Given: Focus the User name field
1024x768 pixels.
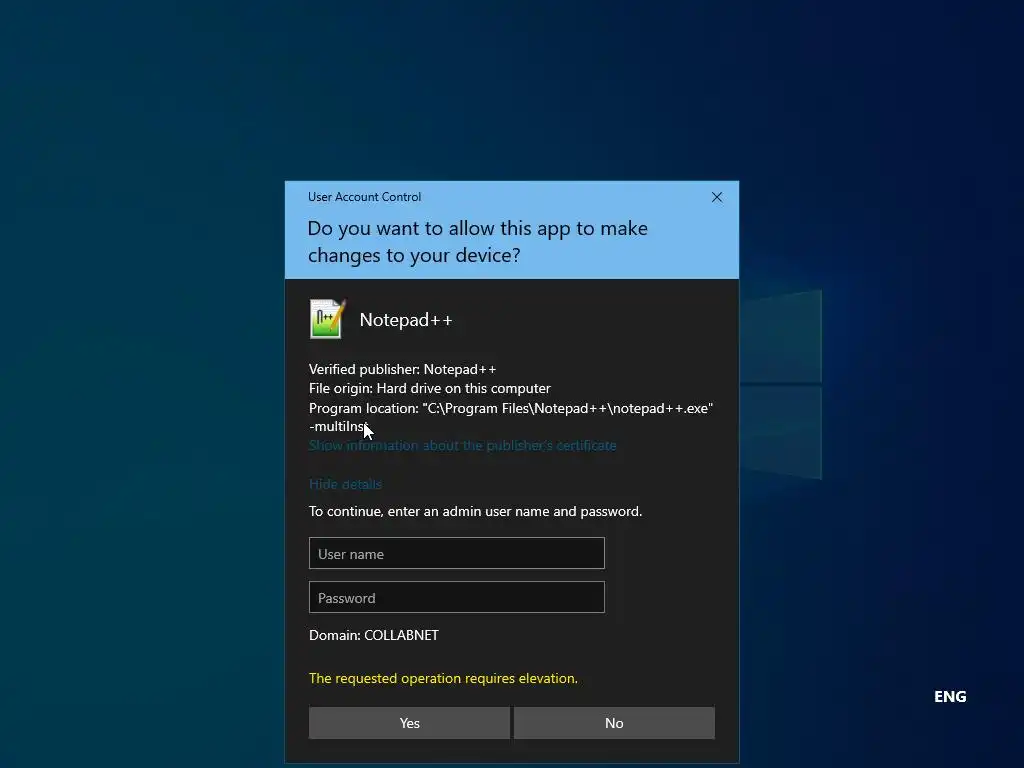Looking at the screenshot, I should 456,553.
